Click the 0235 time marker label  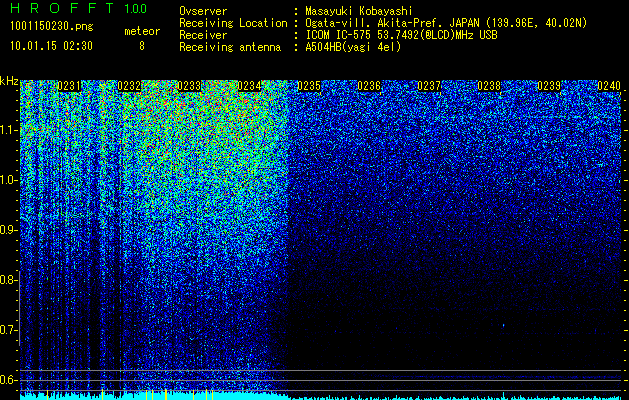coord(309,86)
